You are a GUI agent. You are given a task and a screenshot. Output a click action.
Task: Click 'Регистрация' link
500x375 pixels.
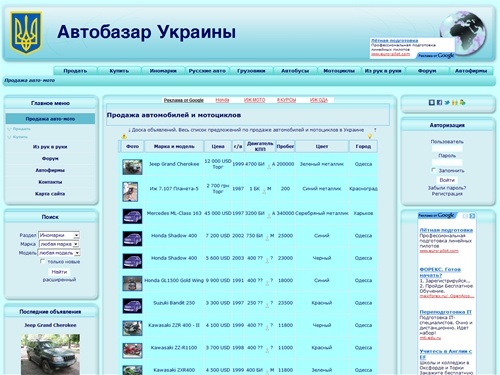coord(447,194)
